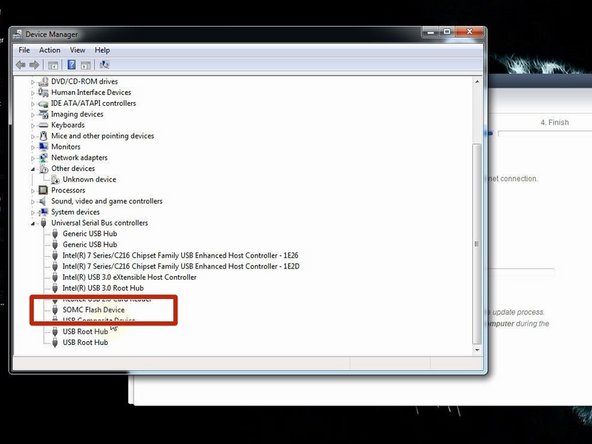Click the vertical scrollbar thumb
The width and height of the screenshot is (592, 444).
pos(477,244)
